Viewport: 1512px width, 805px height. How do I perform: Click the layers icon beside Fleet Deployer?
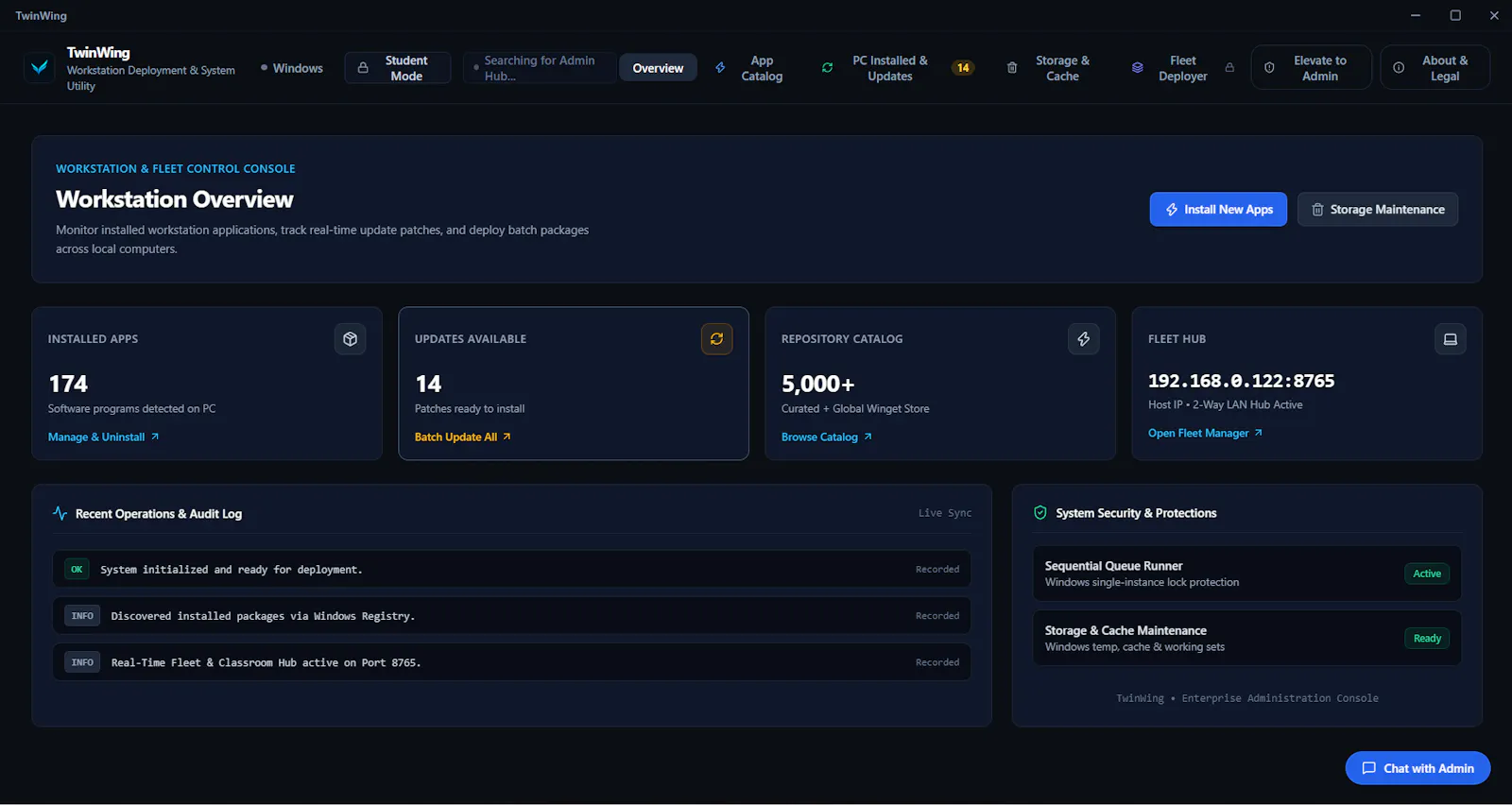(1138, 68)
